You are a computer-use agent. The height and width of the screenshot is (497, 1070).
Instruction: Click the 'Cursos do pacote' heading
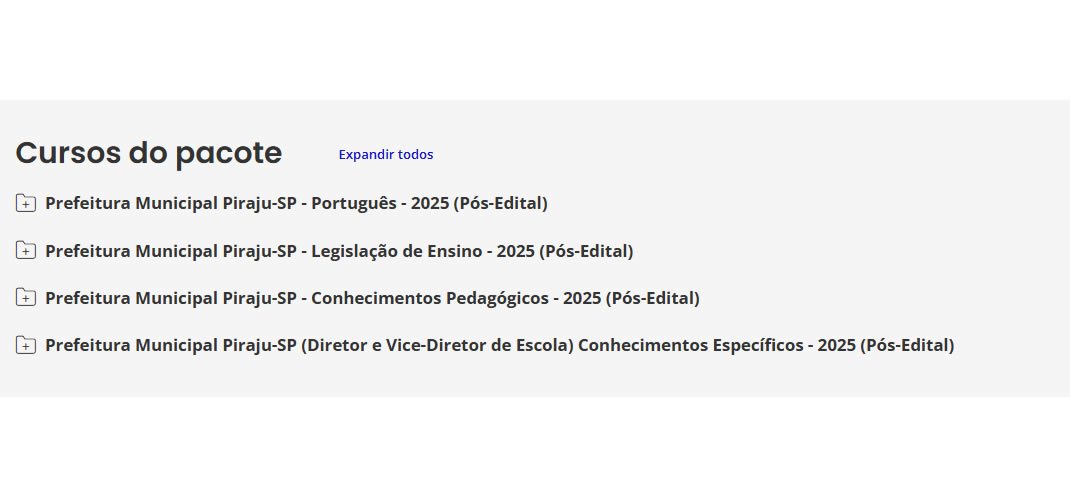(x=149, y=153)
